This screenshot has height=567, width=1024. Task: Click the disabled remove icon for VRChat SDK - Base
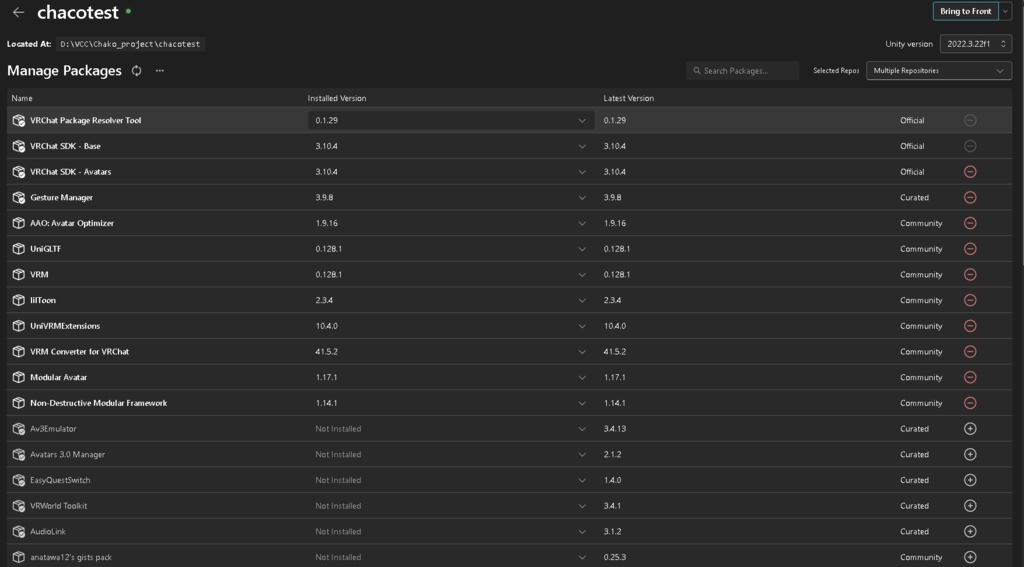pos(970,146)
